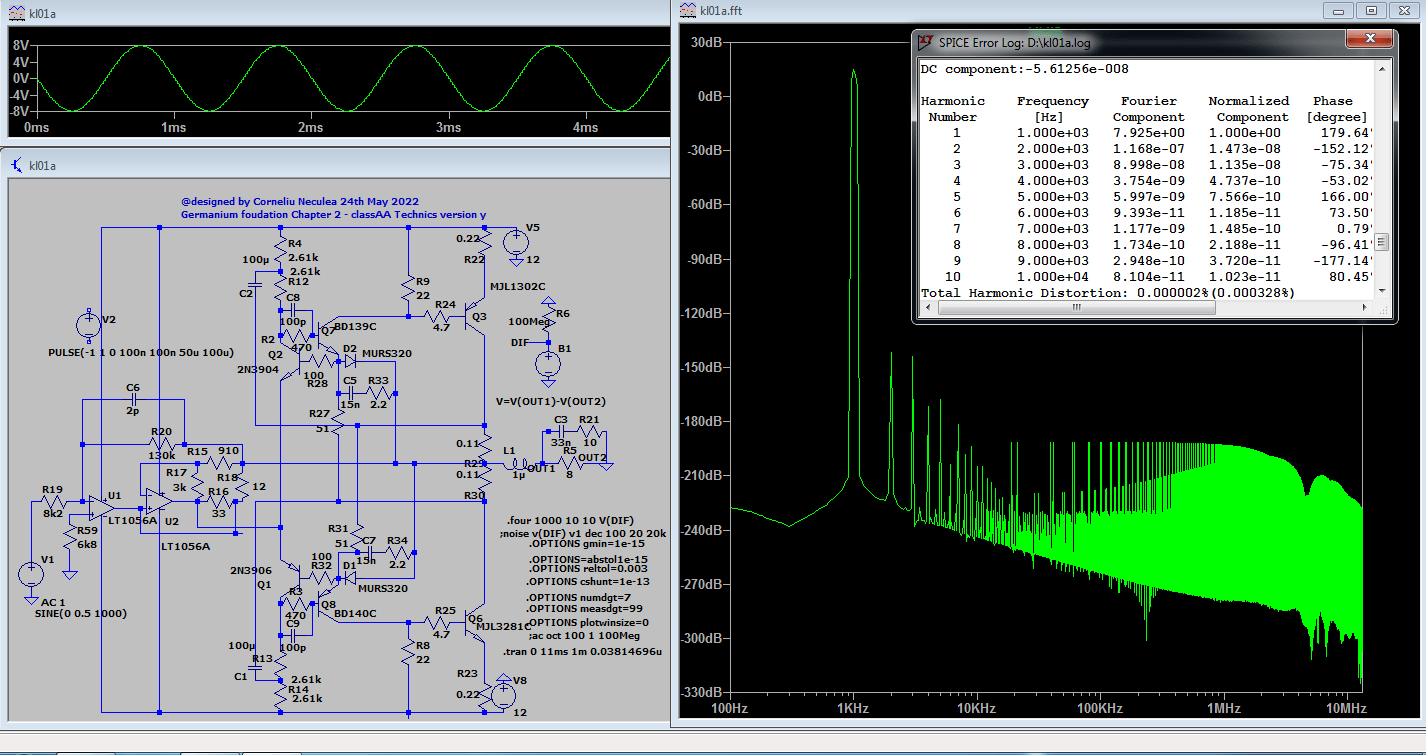Select the Q6 MJL3281C transistor
The image size is (1426, 755).
pyautogui.click(x=477, y=622)
